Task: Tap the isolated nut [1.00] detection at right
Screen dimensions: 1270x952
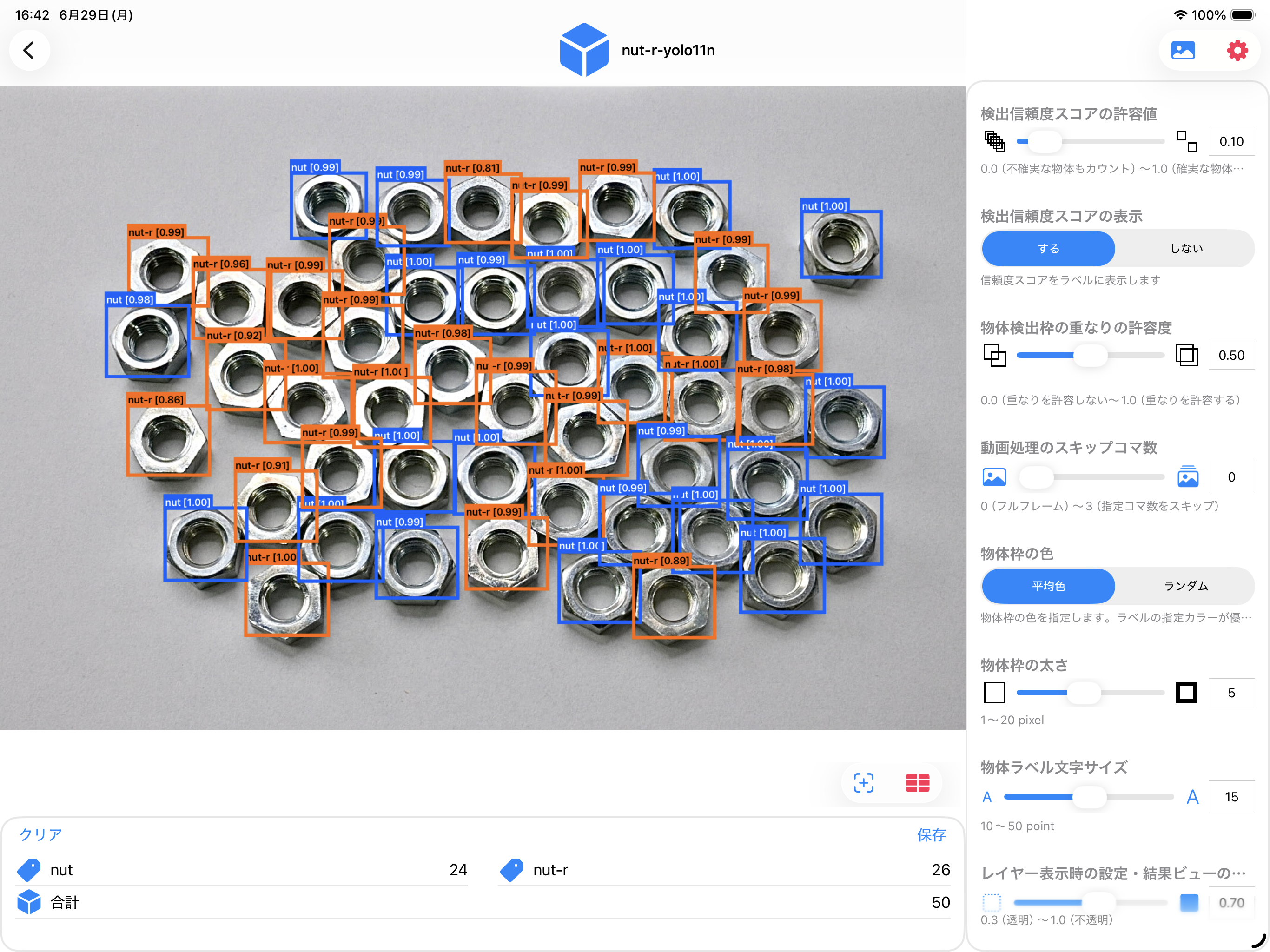Action: 841,245
